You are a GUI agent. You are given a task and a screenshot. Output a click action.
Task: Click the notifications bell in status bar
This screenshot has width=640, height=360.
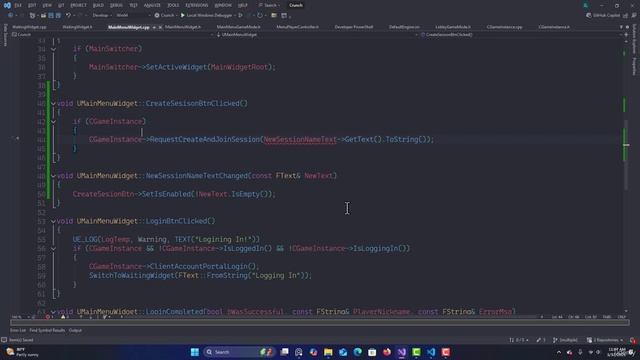click(x=633, y=340)
